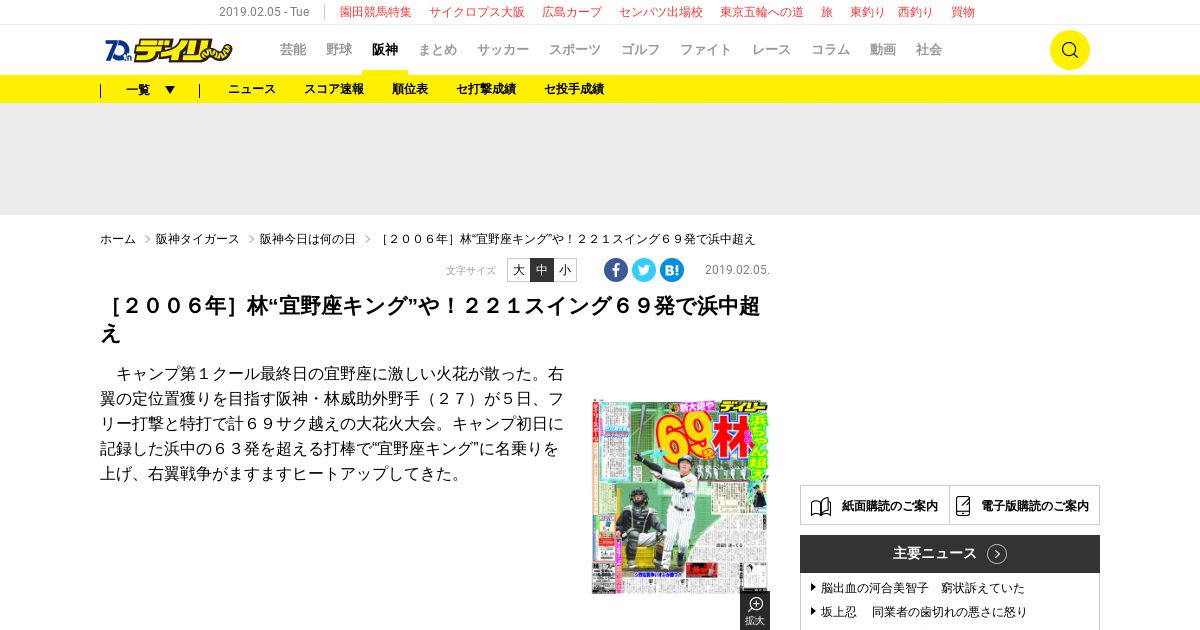This screenshot has height=630, width=1200.
Task: Click the article date 2019.02.05.
Action: (x=737, y=270)
